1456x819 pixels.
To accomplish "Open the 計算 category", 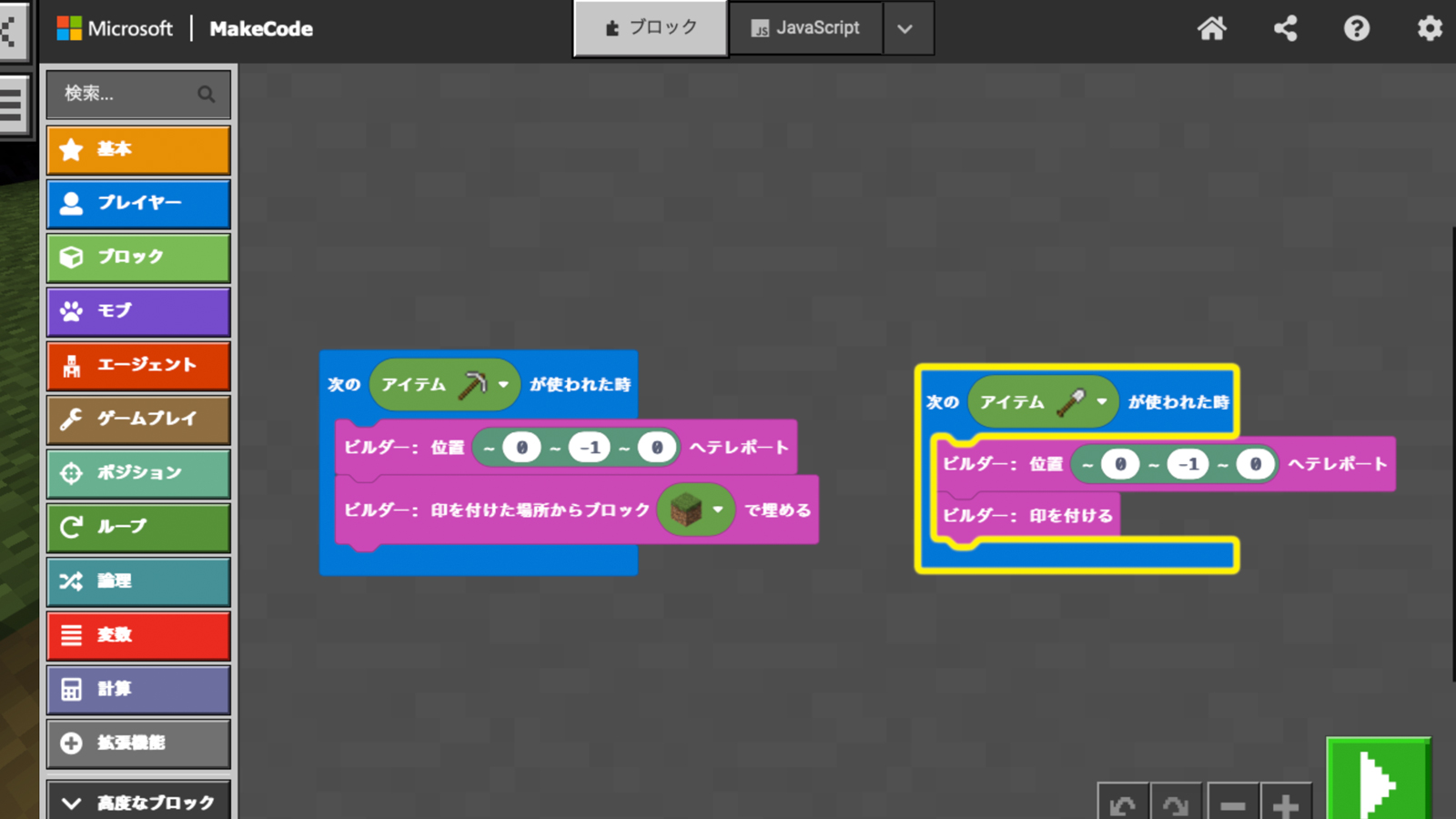I will (x=138, y=689).
